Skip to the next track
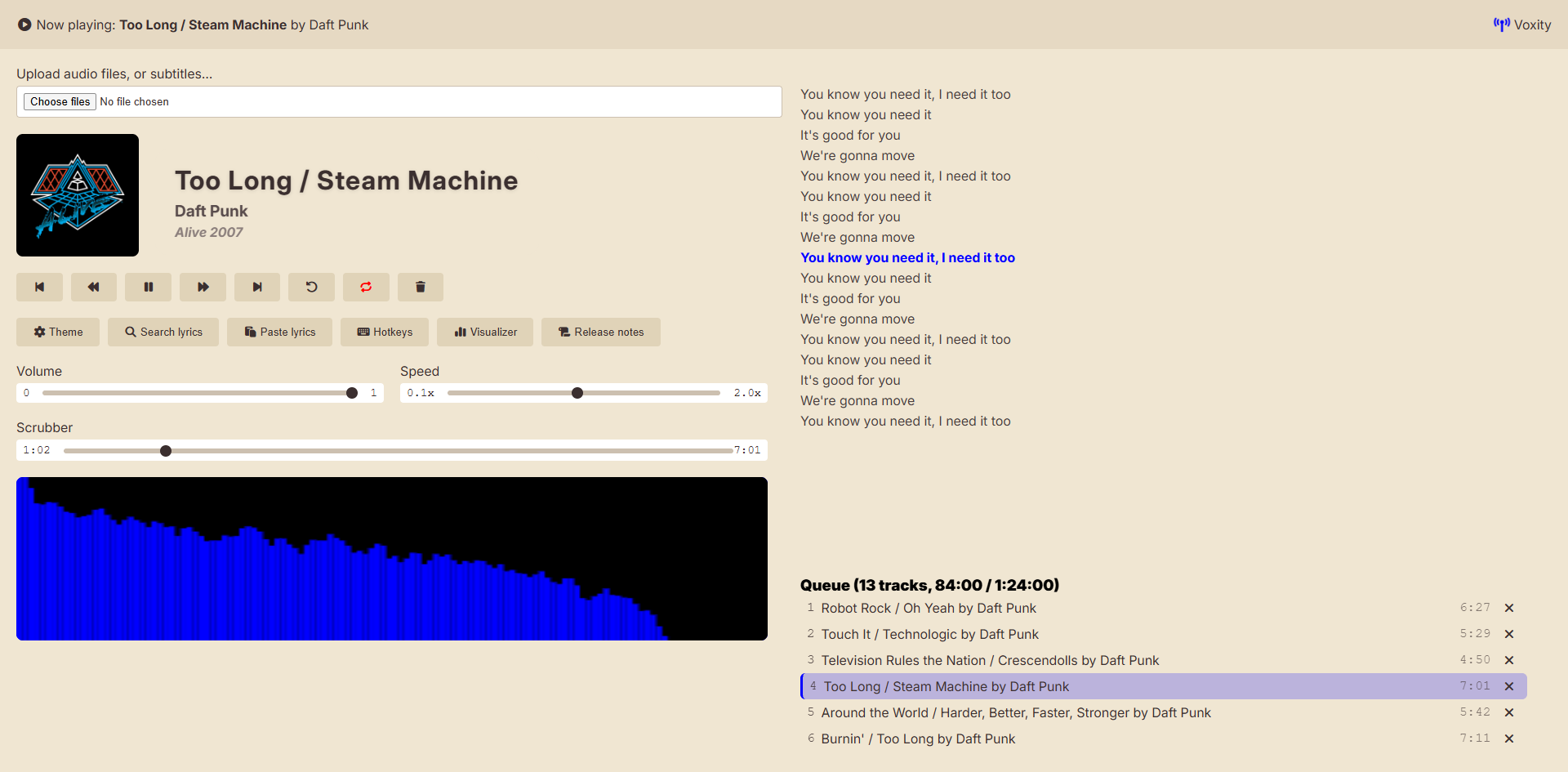 (x=257, y=287)
